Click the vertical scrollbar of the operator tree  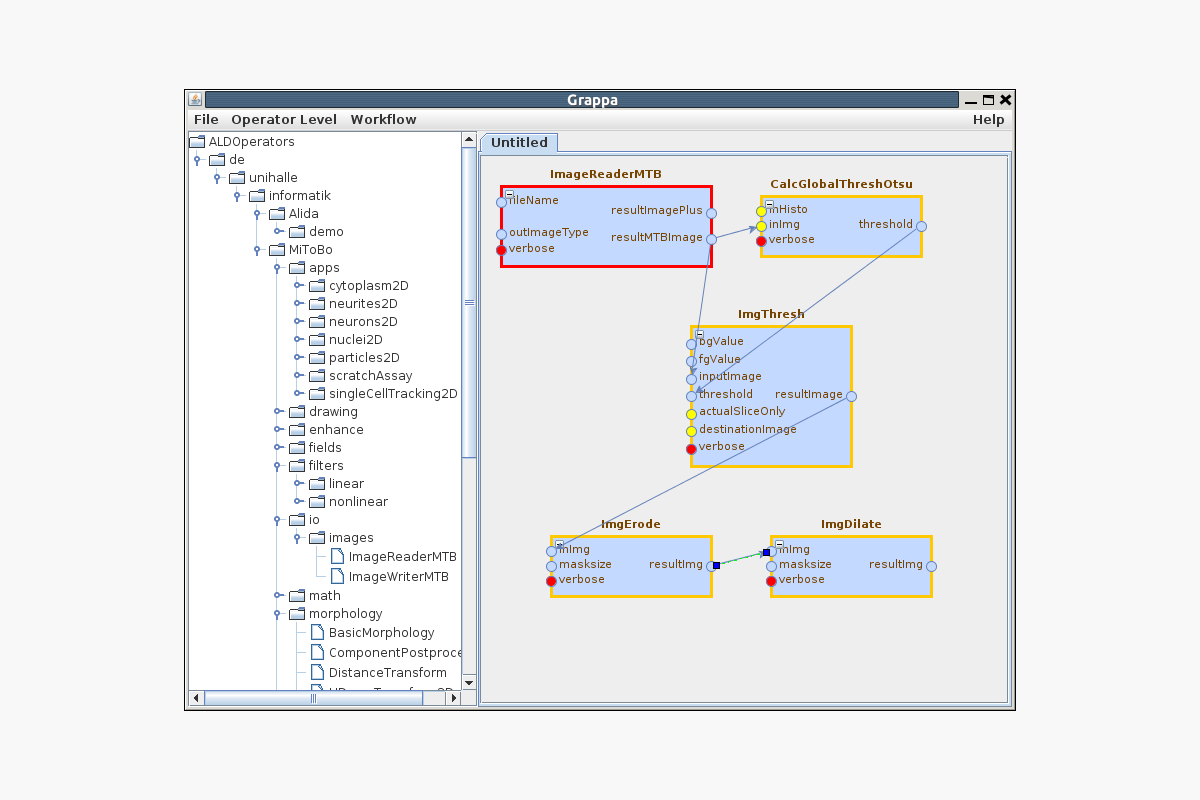coord(469,302)
